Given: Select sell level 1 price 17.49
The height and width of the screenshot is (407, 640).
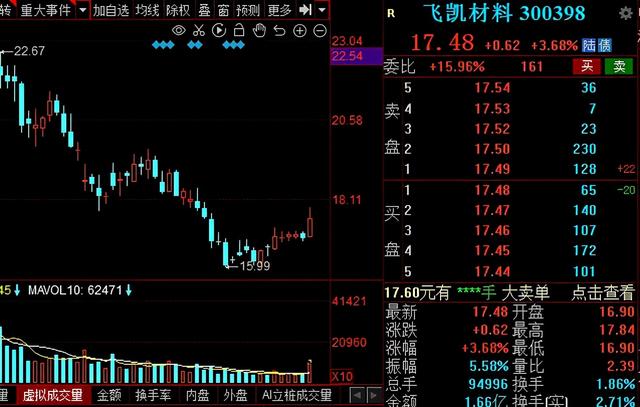Looking at the screenshot, I should click(493, 169).
